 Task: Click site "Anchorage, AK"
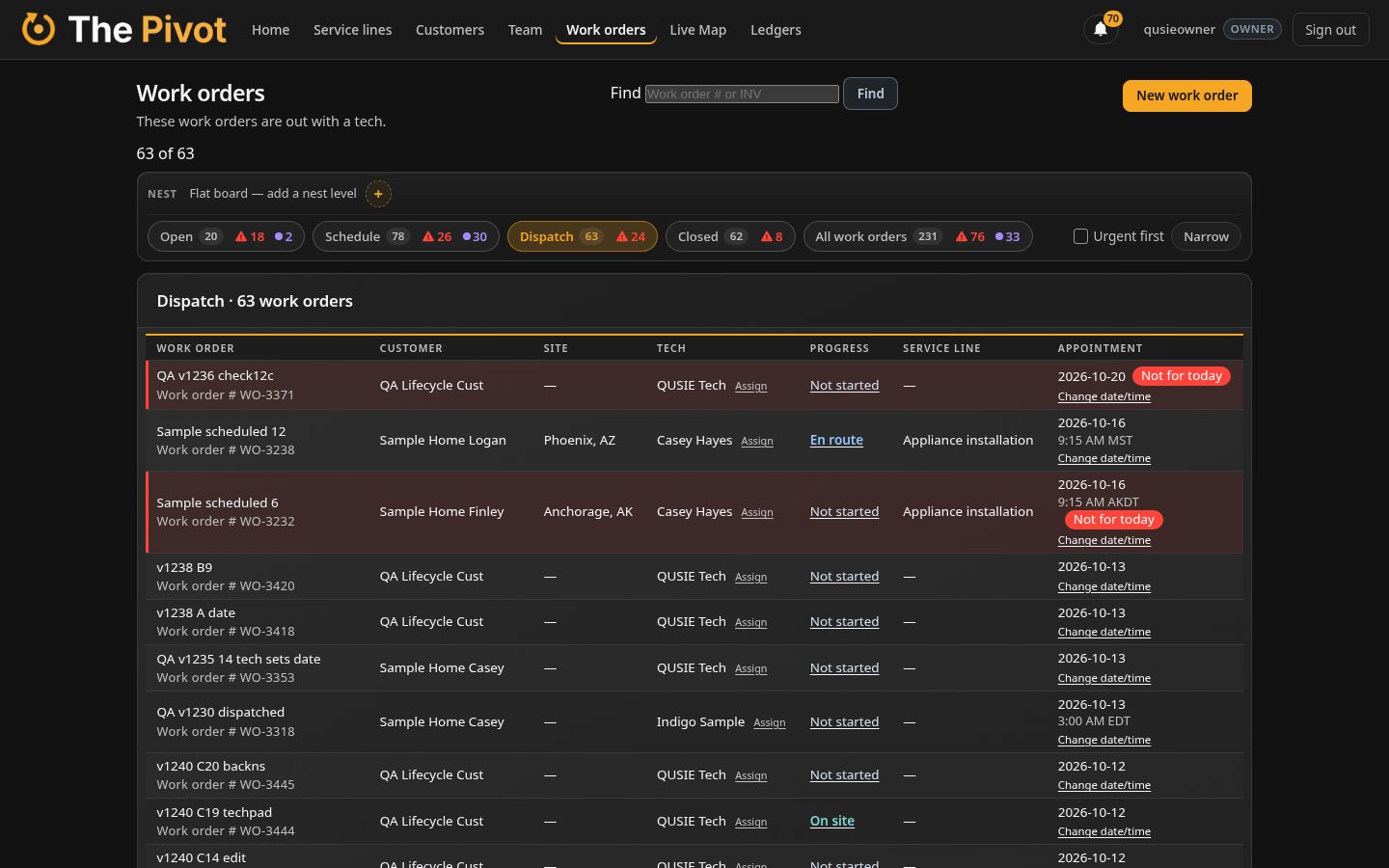(x=588, y=511)
